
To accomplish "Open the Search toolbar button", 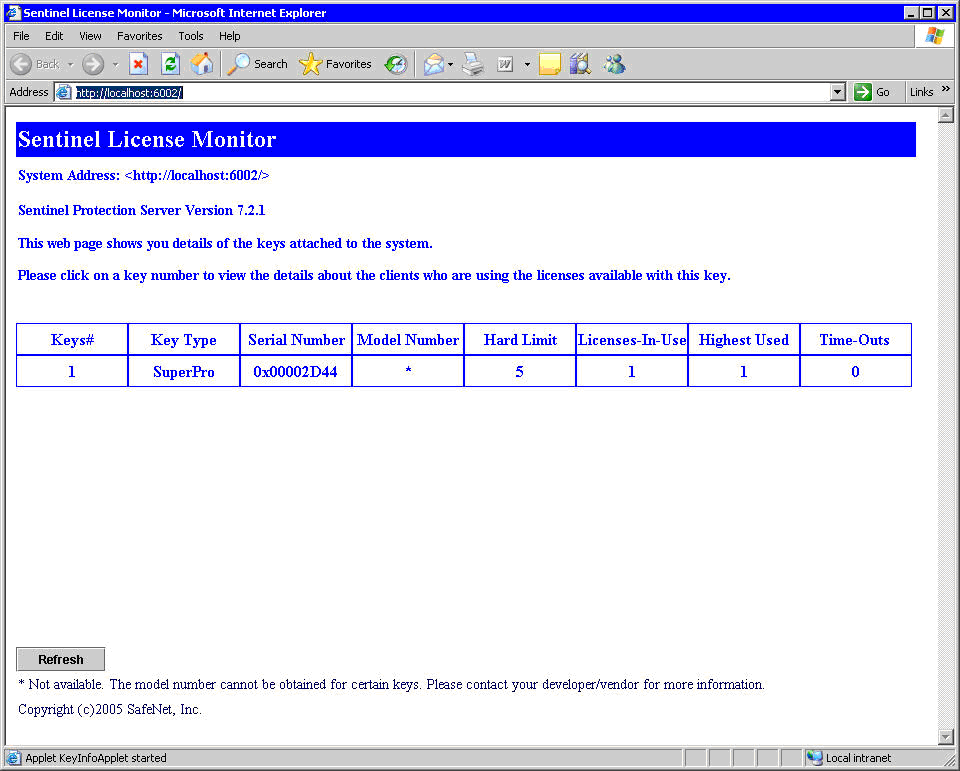I will point(257,64).
